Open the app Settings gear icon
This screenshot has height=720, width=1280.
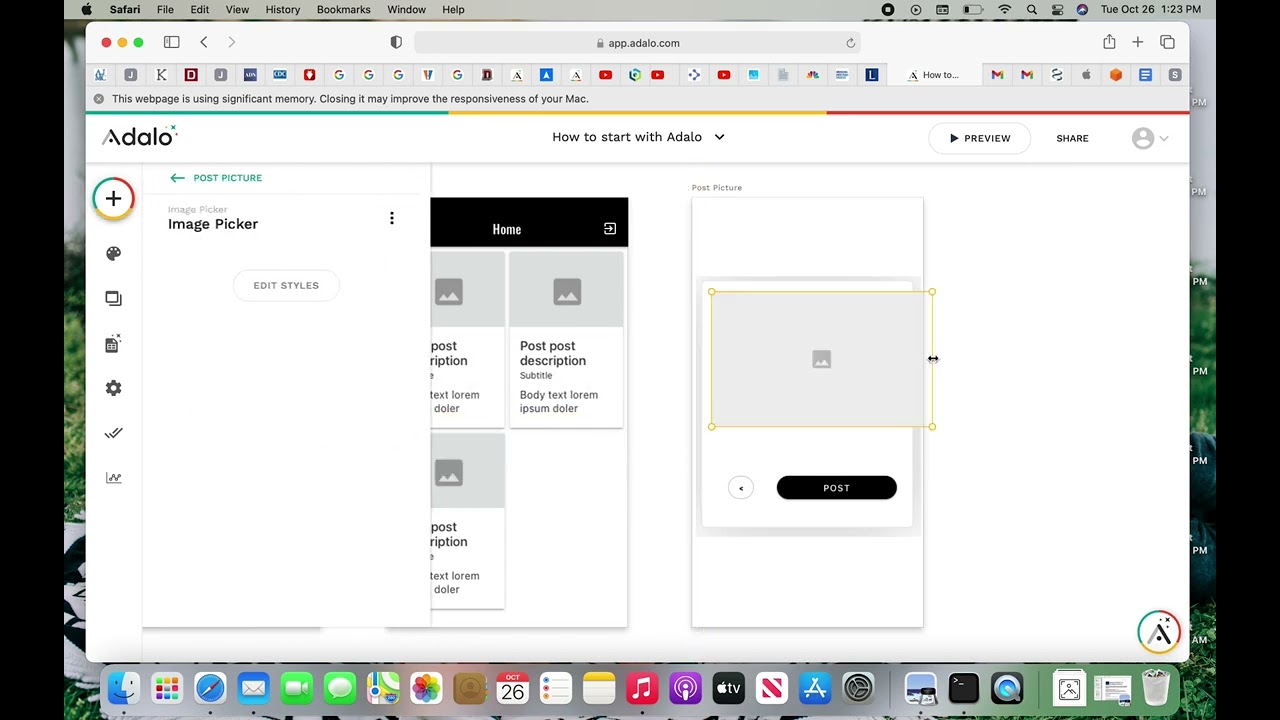tap(113, 388)
